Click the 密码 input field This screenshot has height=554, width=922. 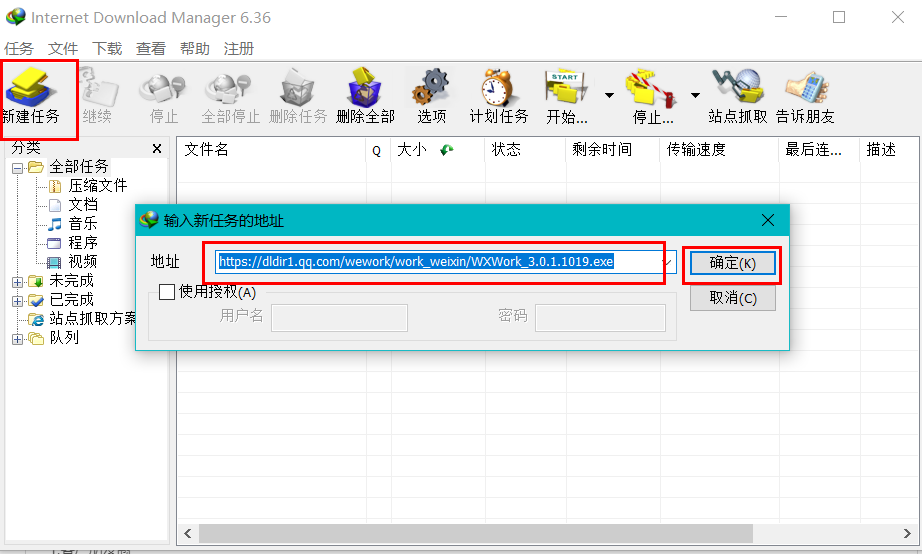coord(600,318)
